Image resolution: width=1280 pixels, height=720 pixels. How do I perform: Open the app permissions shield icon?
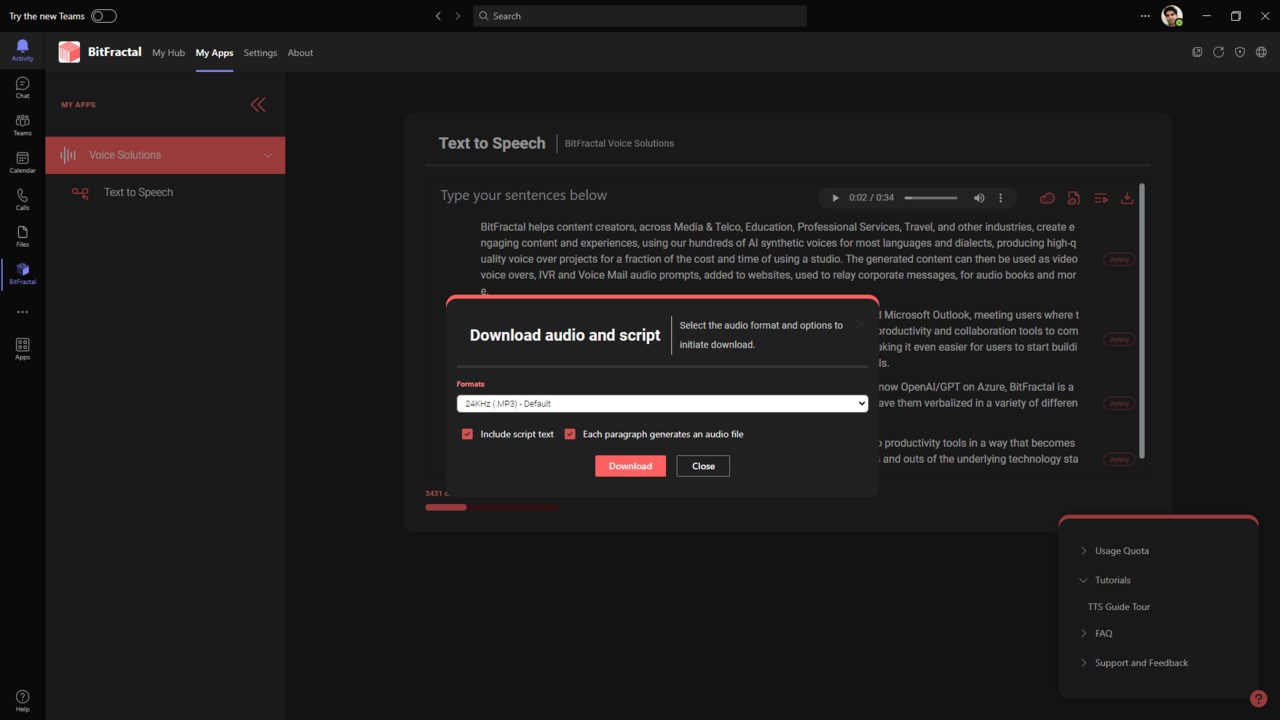1240,52
